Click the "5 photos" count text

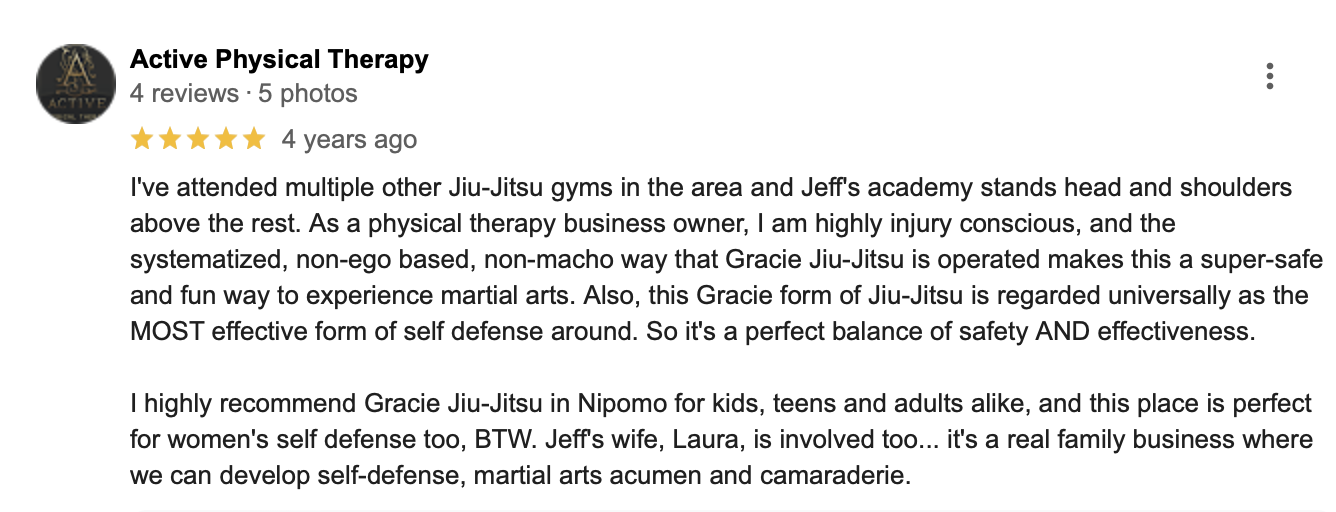click(308, 94)
